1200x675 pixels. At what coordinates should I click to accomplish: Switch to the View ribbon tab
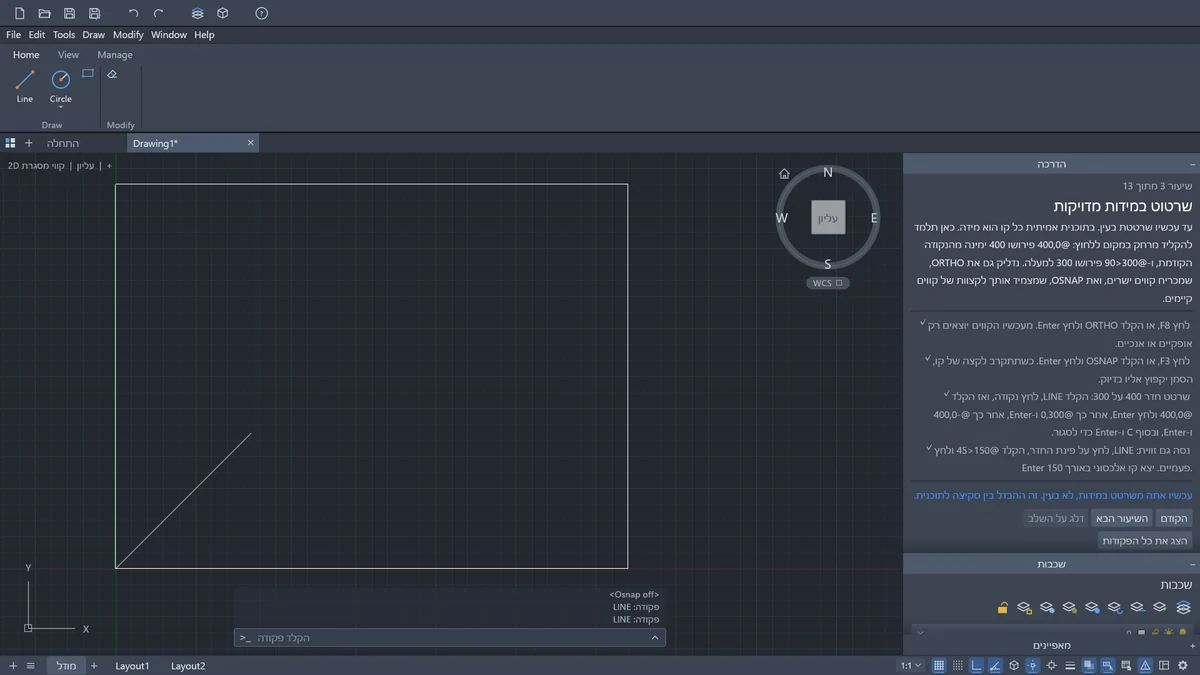(68, 55)
